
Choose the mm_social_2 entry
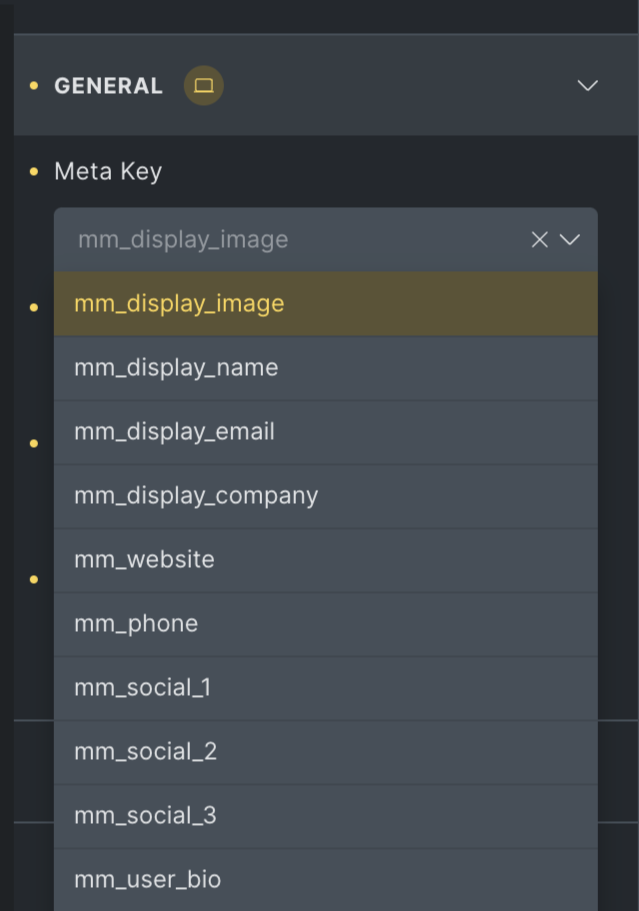click(145, 752)
